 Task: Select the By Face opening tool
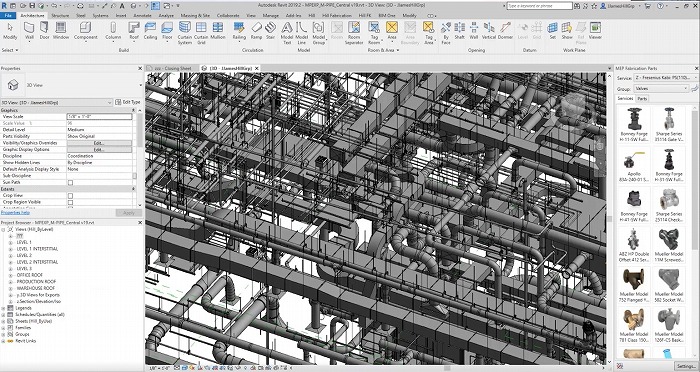(x=446, y=33)
